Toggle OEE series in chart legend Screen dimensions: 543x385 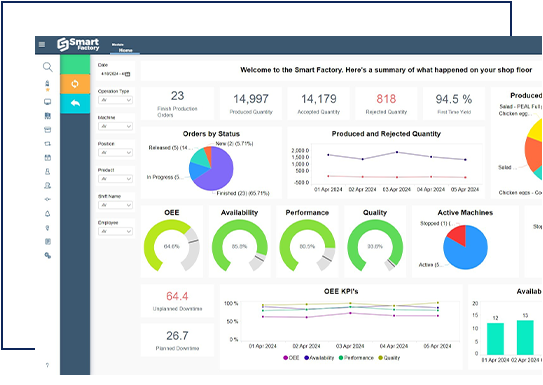[x=291, y=358]
